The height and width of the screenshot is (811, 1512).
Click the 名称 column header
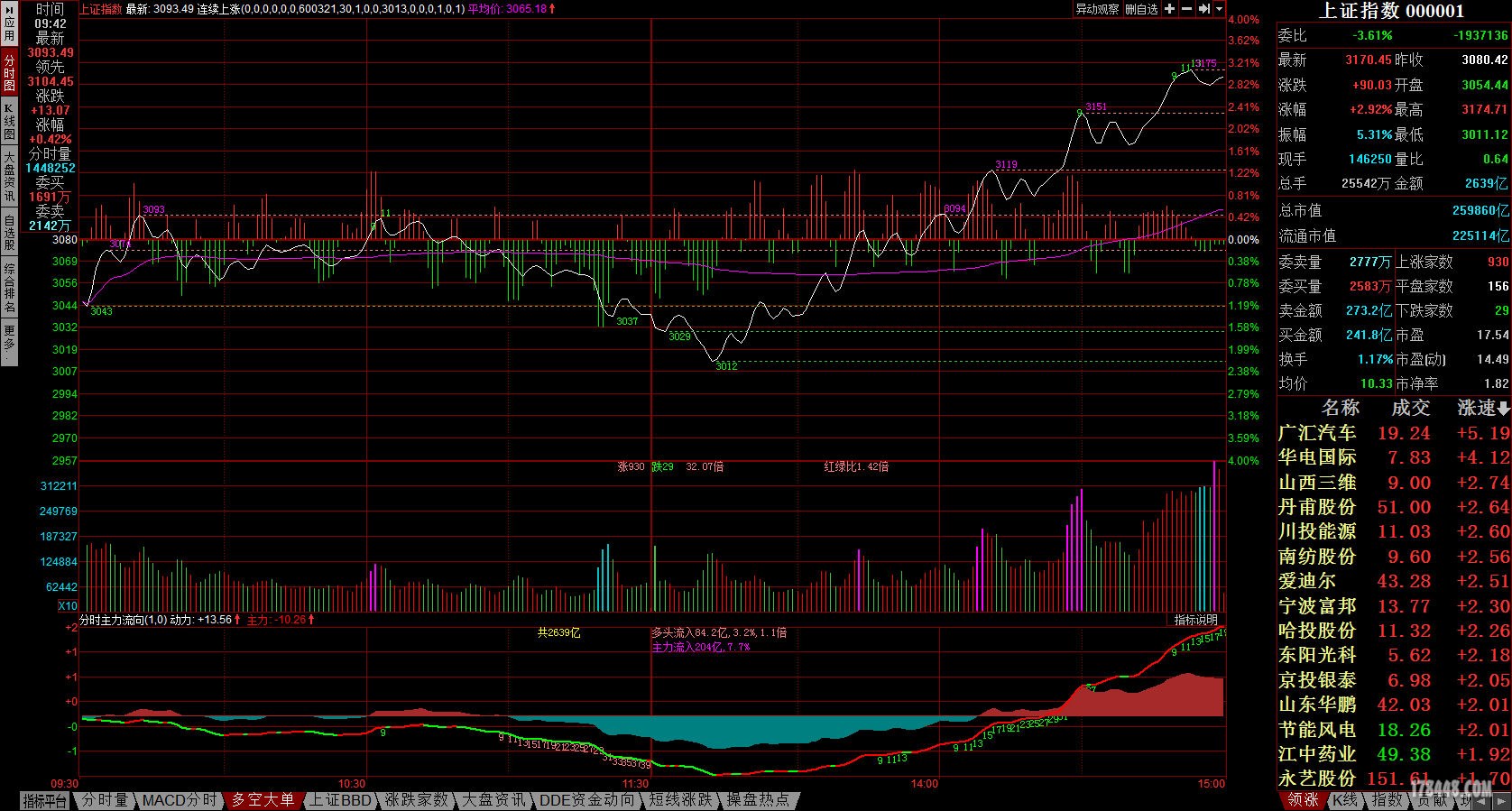coord(1340,409)
